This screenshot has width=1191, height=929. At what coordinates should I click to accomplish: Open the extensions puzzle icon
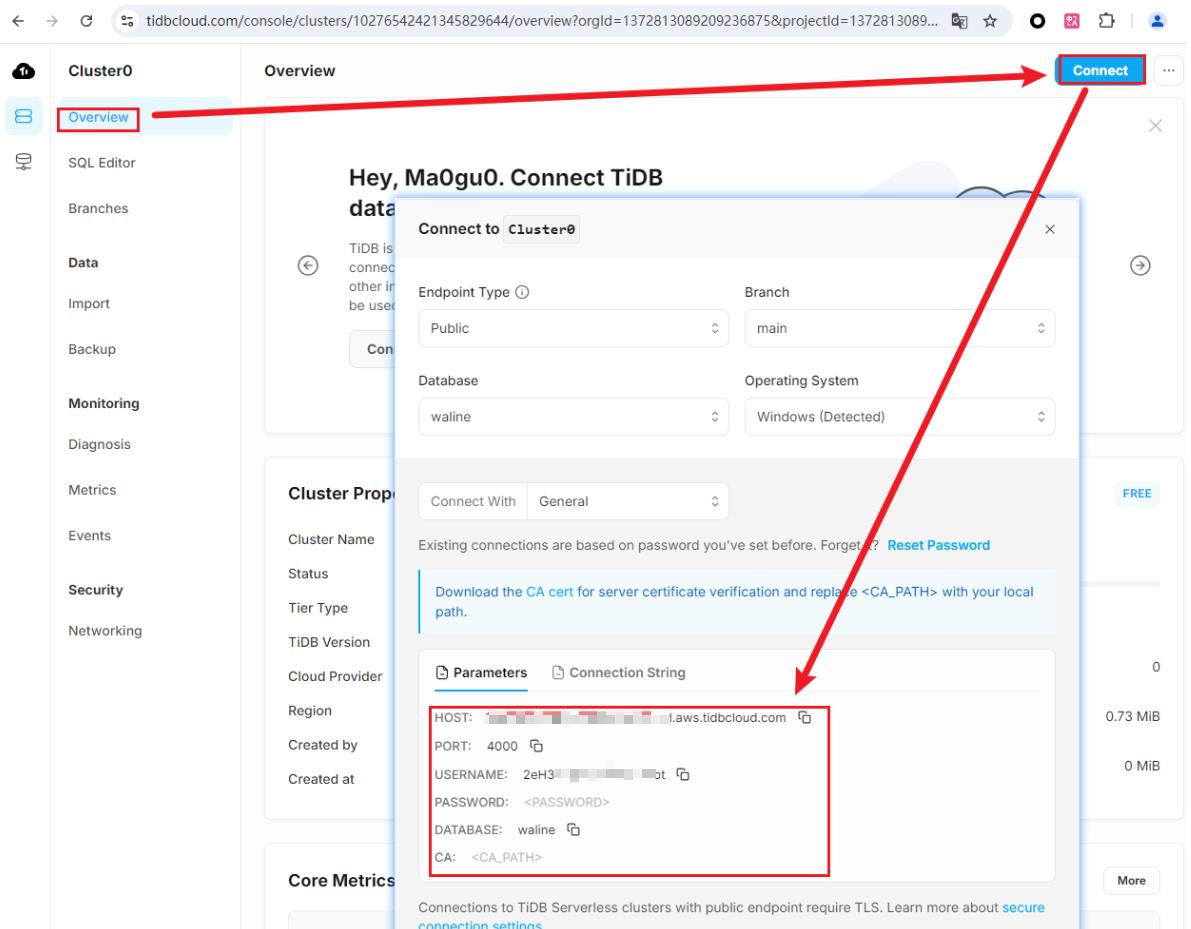click(1107, 21)
